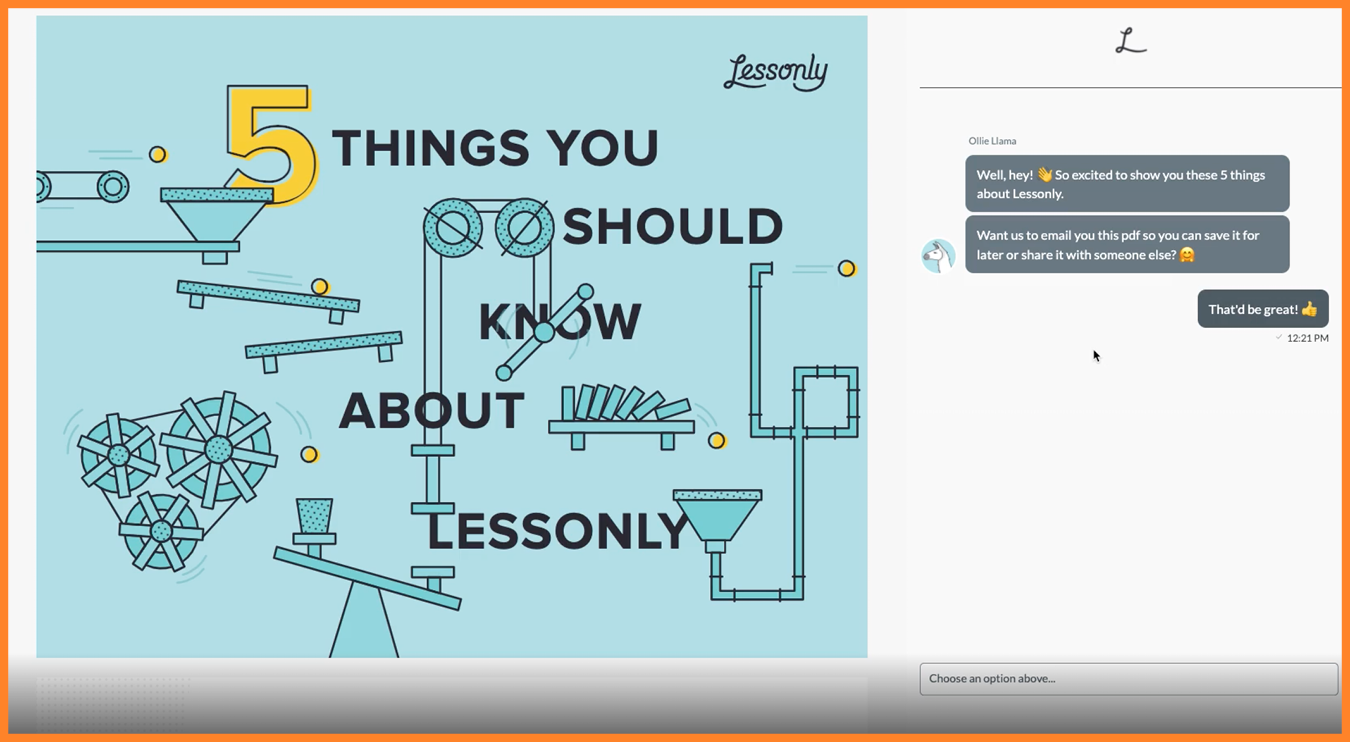Click the thumbs-up emoji in the reply
This screenshot has height=742, width=1350.
click(1310, 309)
